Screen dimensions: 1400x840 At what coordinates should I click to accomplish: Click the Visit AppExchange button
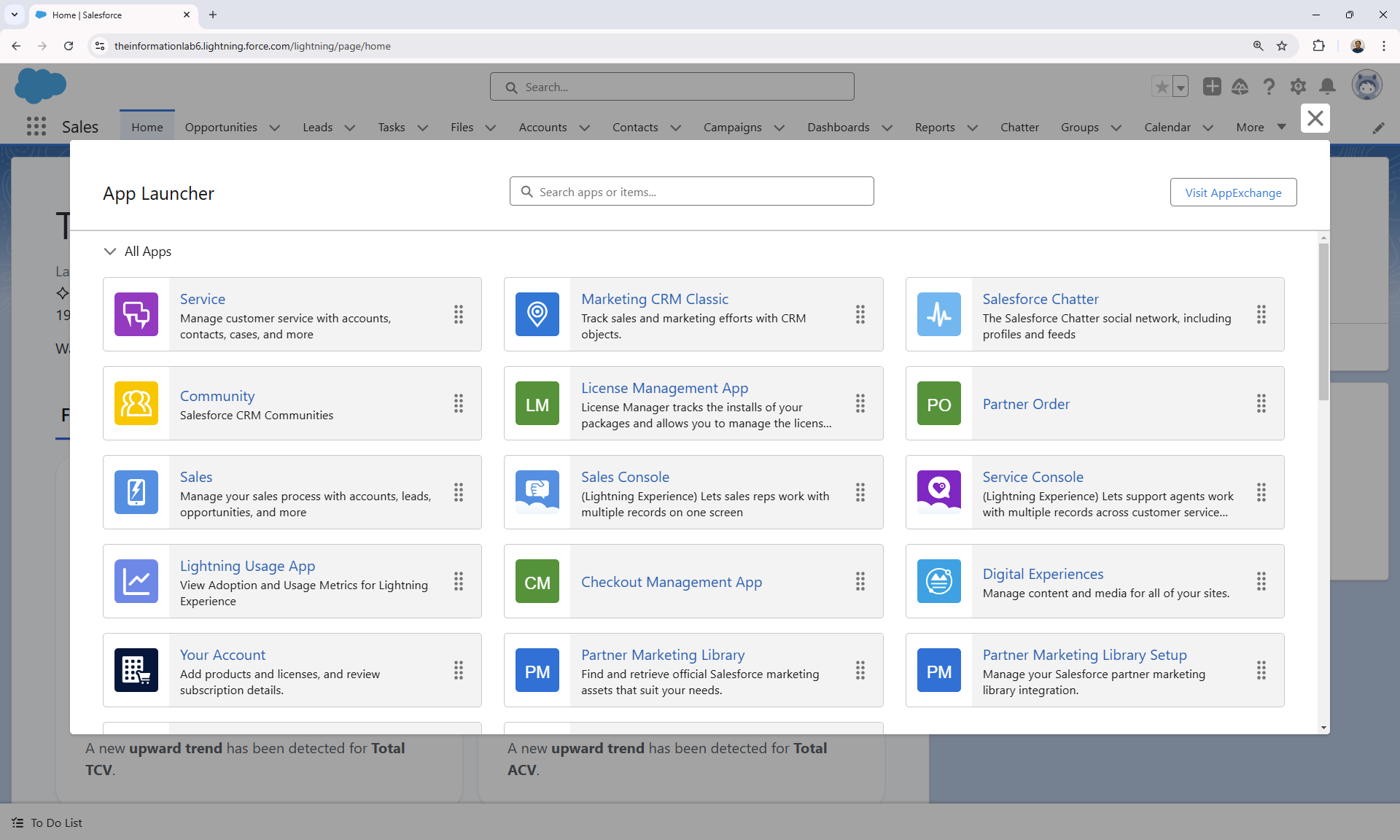(x=1234, y=192)
